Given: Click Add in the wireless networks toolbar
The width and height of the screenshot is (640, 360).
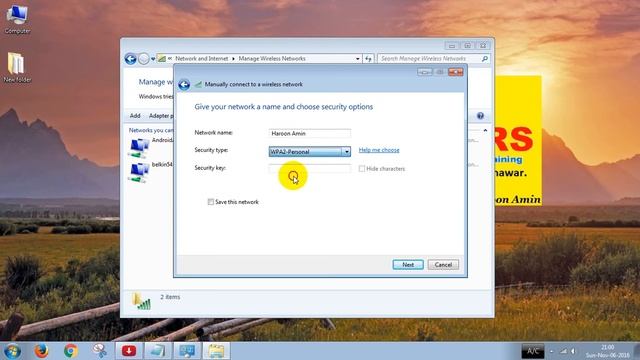Looking at the screenshot, I should tap(135, 116).
